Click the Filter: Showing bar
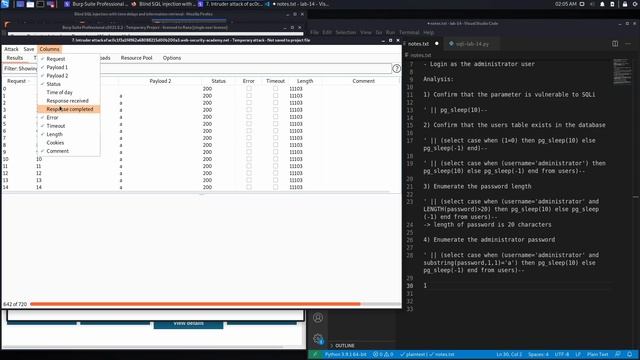This screenshot has height=360, width=640. (x=196, y=69)
